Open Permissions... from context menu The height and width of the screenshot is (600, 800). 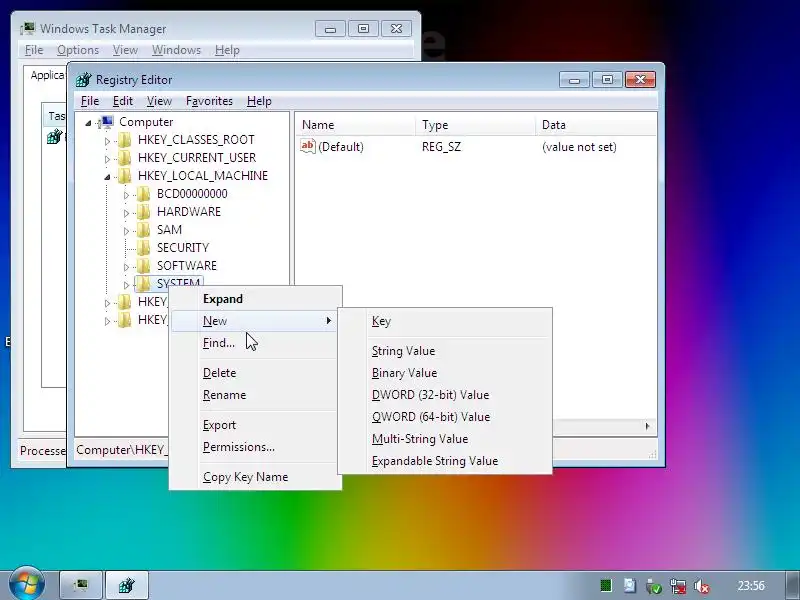[255, 447]
